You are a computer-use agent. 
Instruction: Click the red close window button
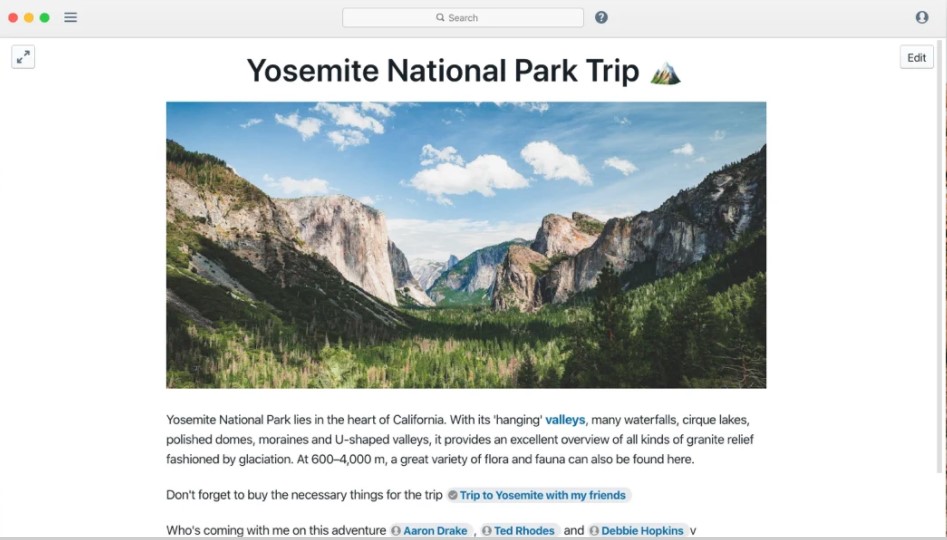[13, 17]
